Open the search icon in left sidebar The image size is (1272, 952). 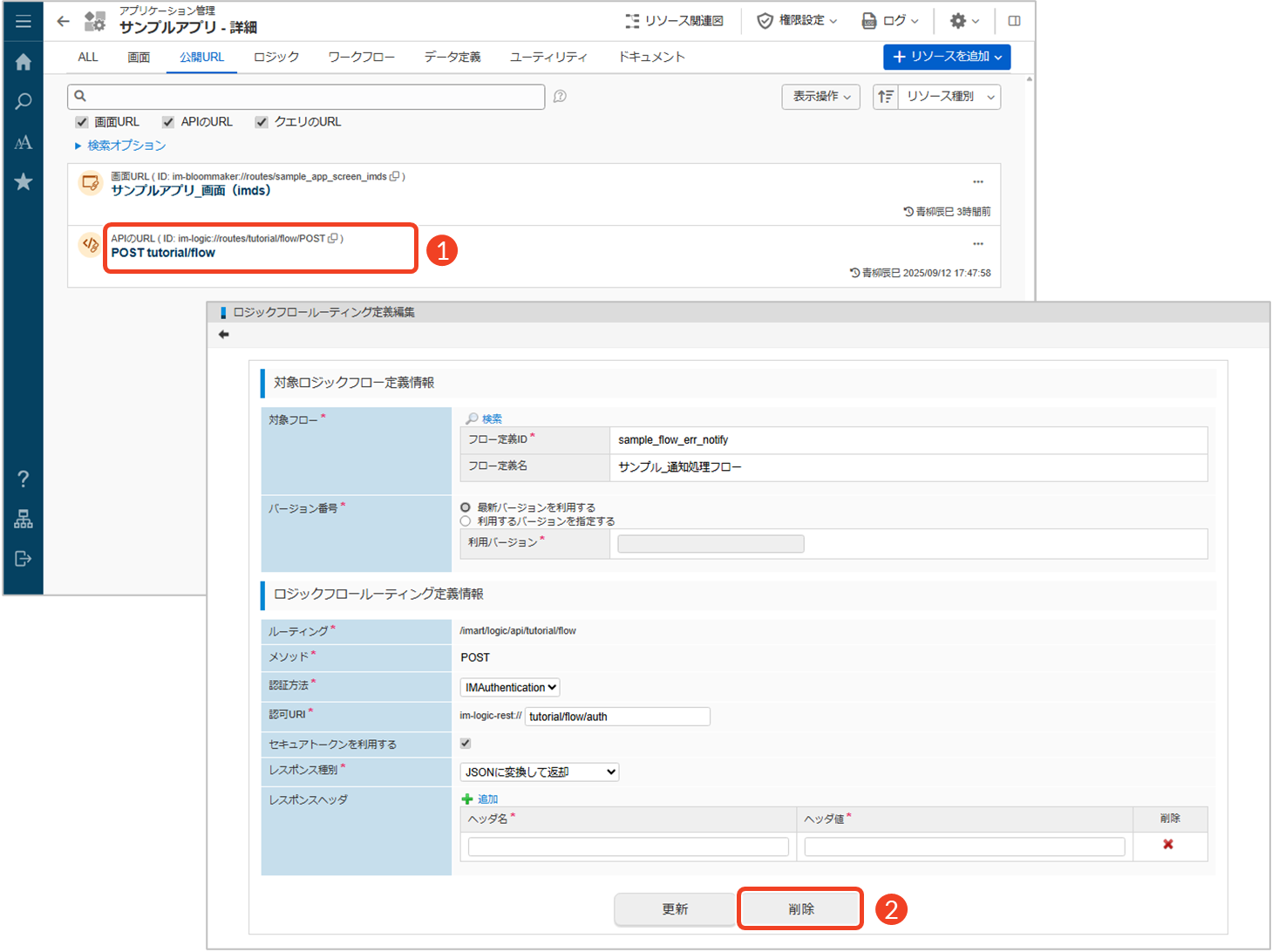coord(24,101)
